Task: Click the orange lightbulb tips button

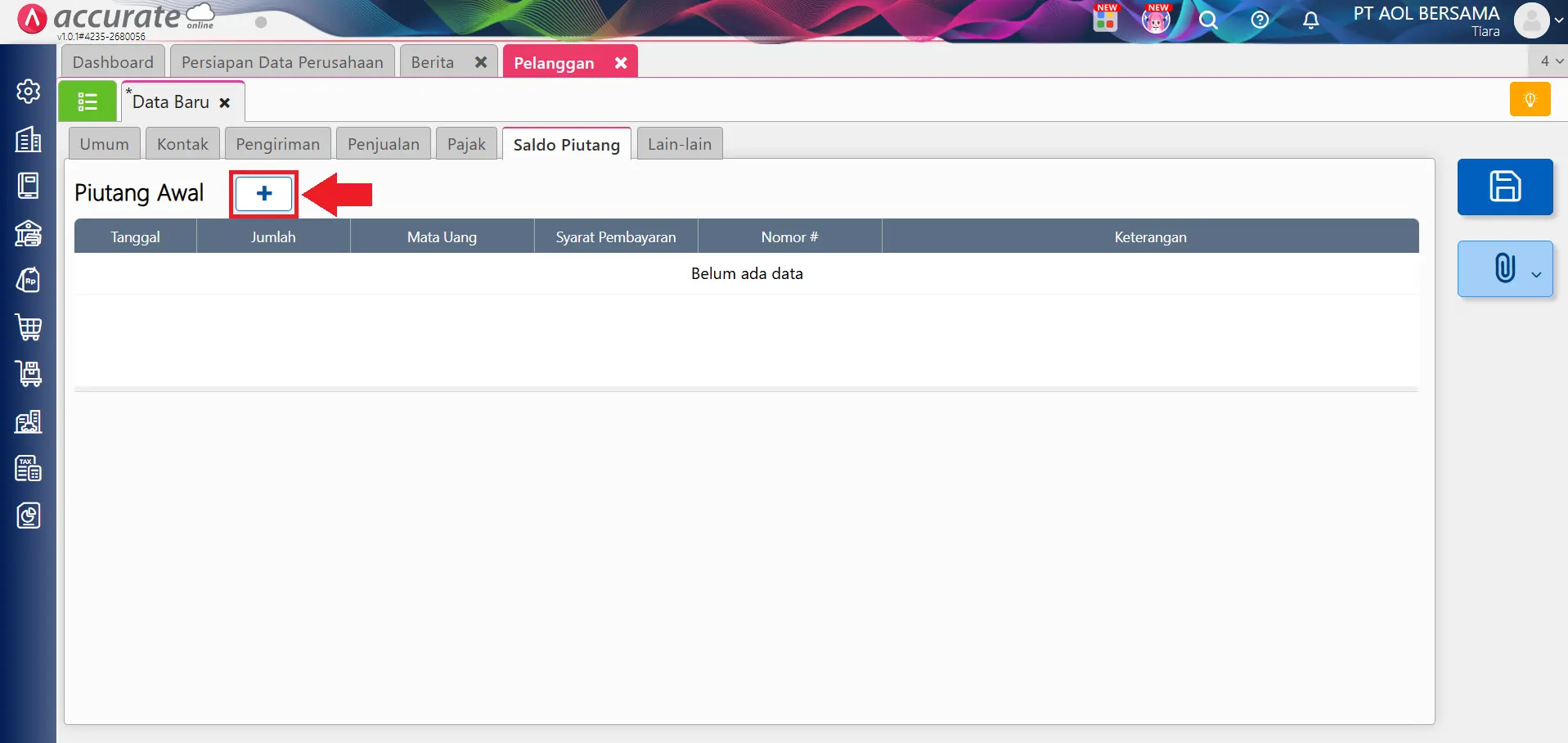Action: point(1530,100)
